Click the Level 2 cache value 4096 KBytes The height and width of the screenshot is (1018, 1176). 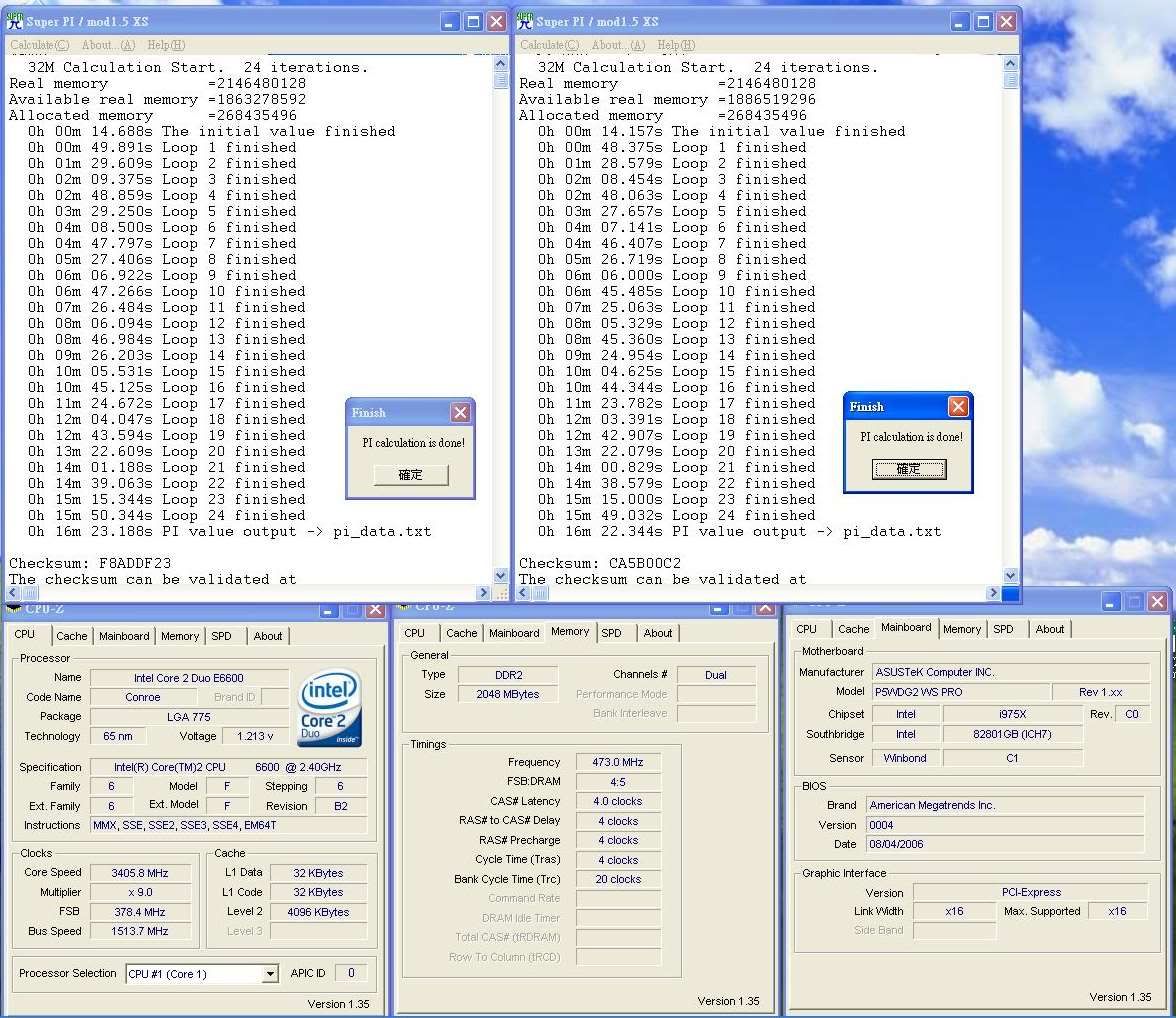coord(318,912)
